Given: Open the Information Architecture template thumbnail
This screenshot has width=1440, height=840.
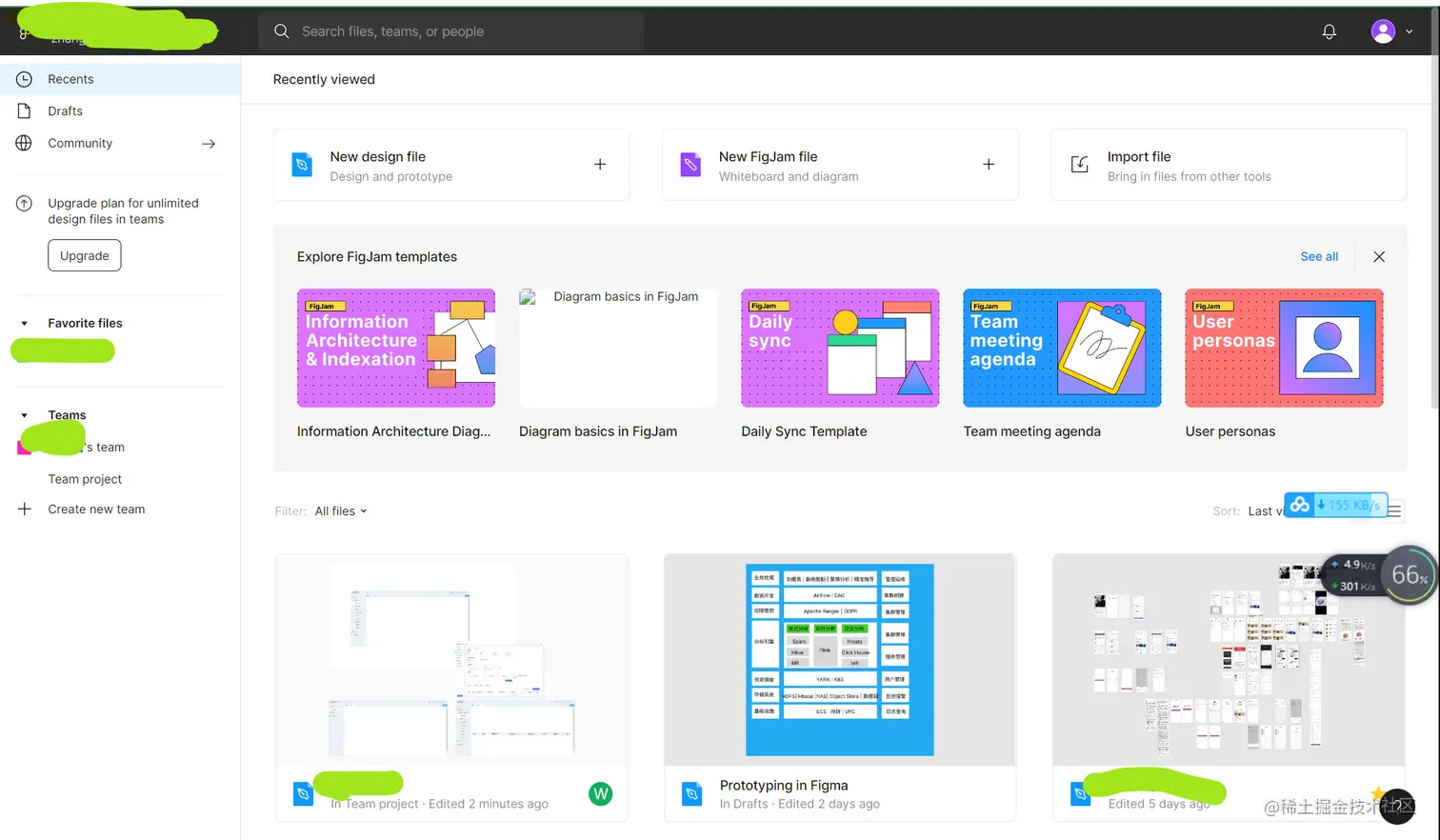Looking at the screenshot, I should click(x=396, y=348).
